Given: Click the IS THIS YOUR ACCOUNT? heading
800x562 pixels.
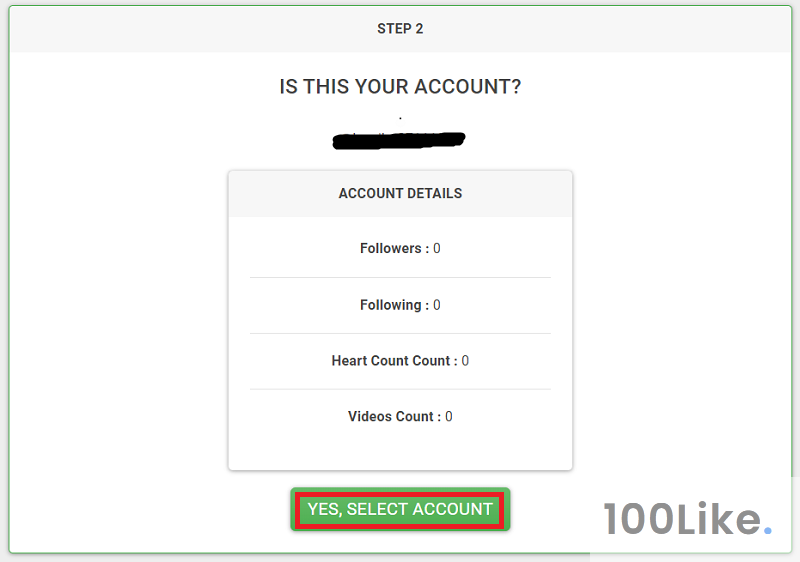Looking at the screenshot, I should coord(400,87).
